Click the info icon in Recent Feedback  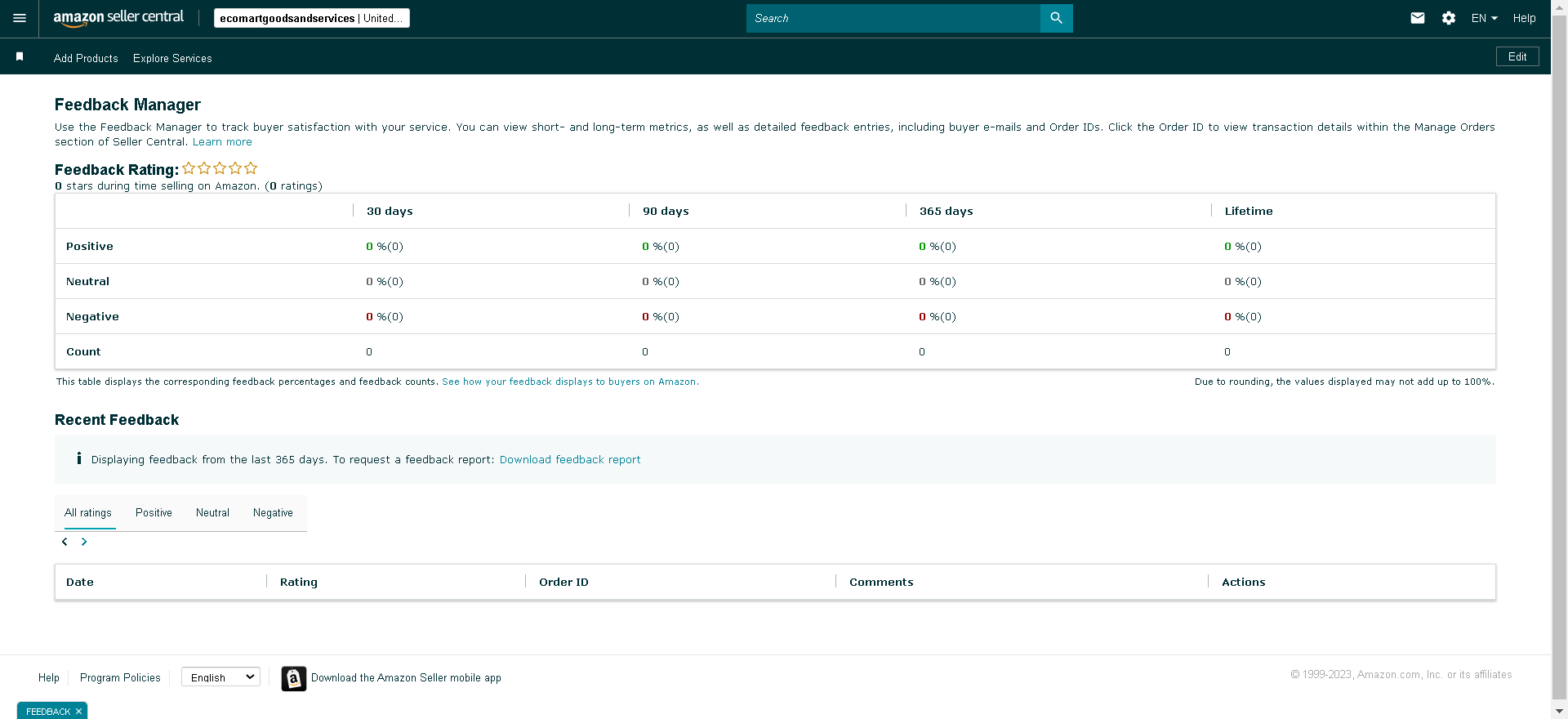(x=79, y=458)
